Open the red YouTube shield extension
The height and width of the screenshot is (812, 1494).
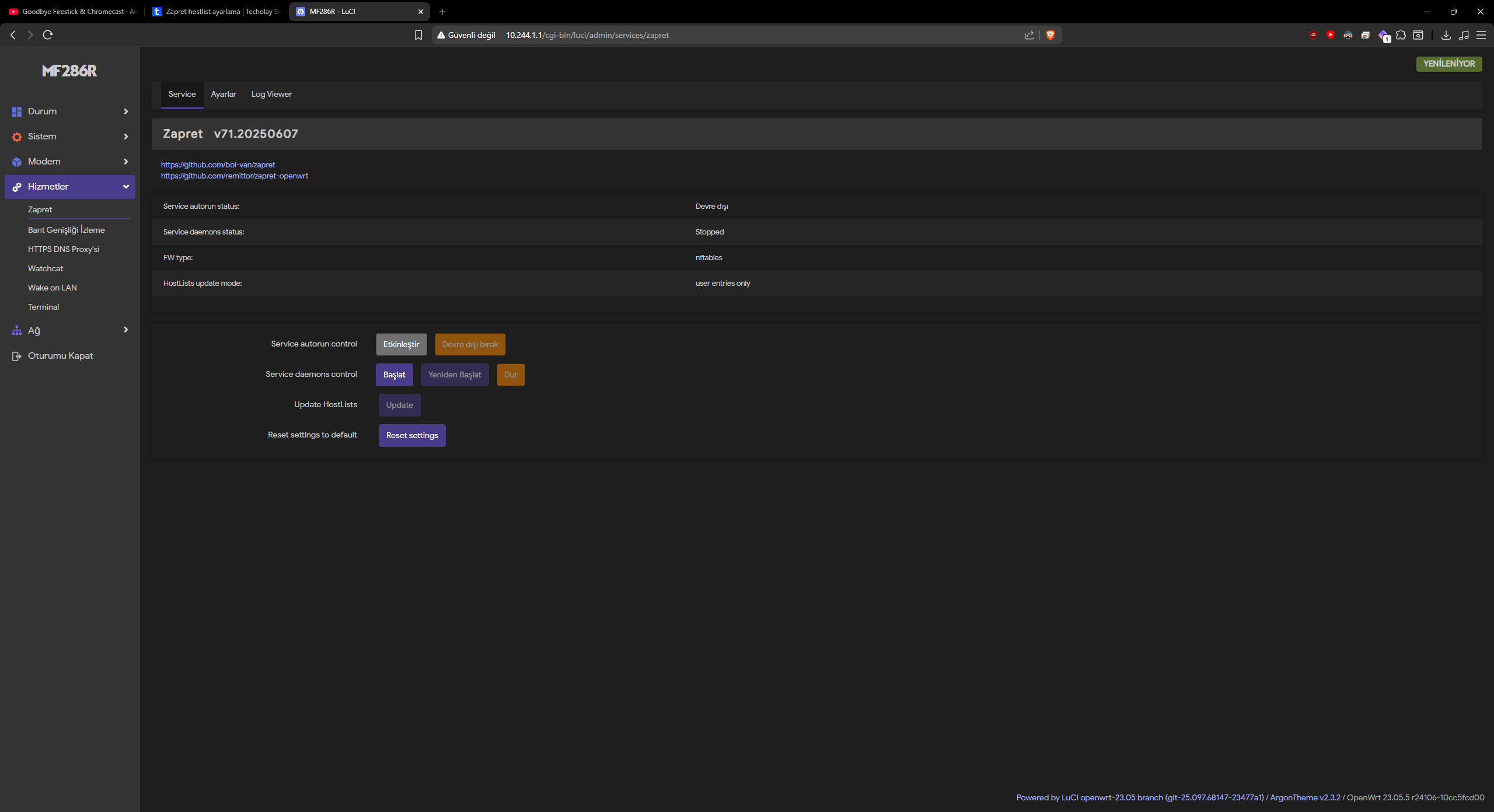click(1330, 35)
